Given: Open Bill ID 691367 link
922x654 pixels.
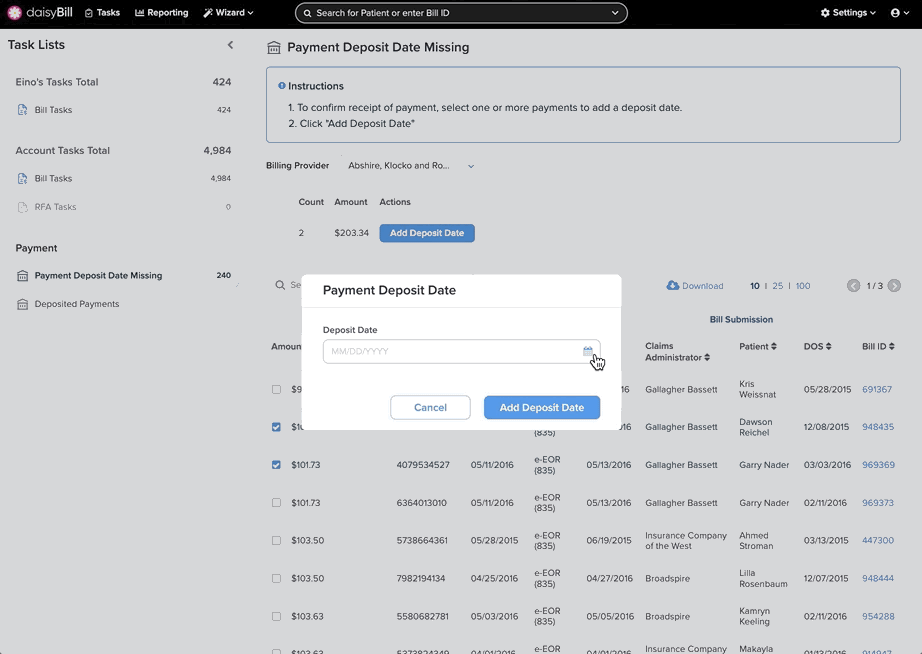Looking at the screenshot, I should [877, 389].
